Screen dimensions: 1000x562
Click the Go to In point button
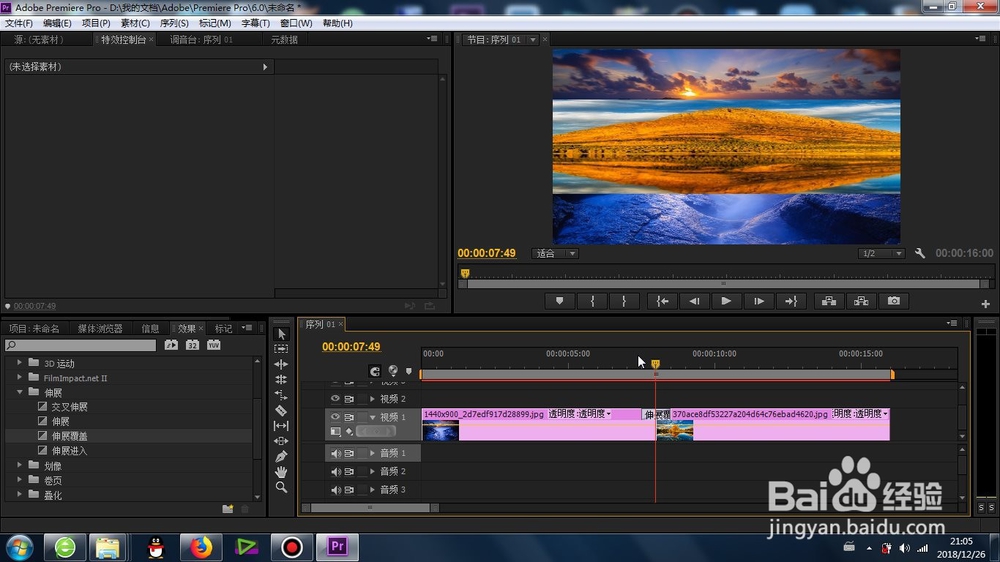662,301
